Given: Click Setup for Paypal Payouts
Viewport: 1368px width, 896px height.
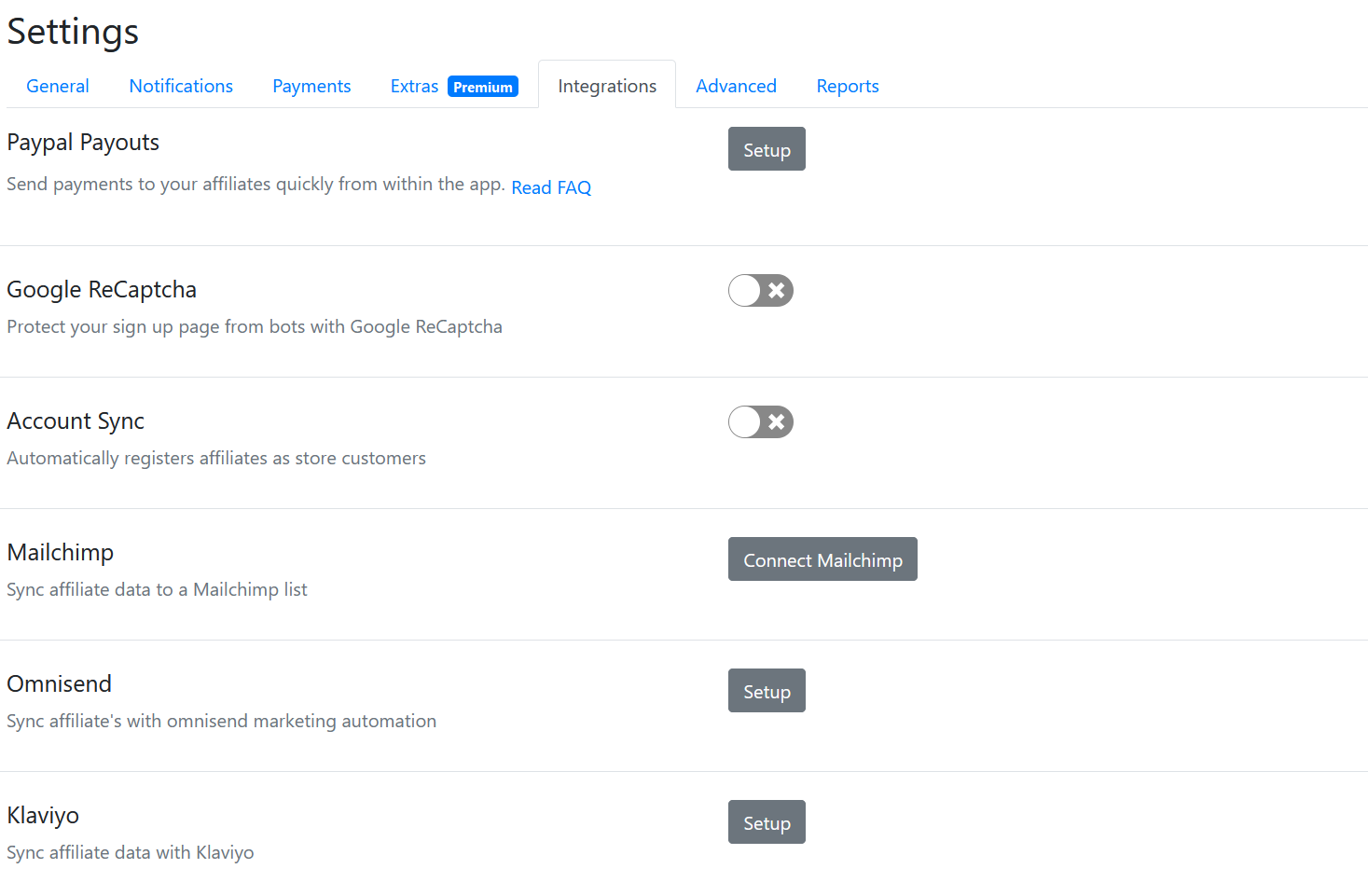Looking at the screenshot, I should pos(767,149).
